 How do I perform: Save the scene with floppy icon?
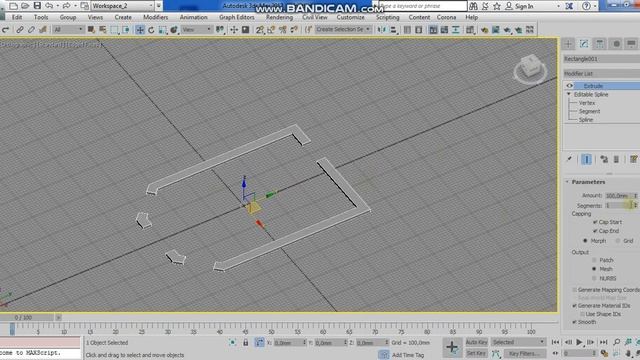tap(37, 6)
